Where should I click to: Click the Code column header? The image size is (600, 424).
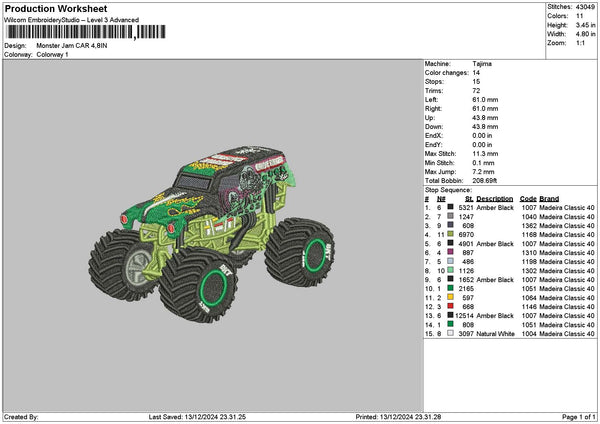point(528,198)
